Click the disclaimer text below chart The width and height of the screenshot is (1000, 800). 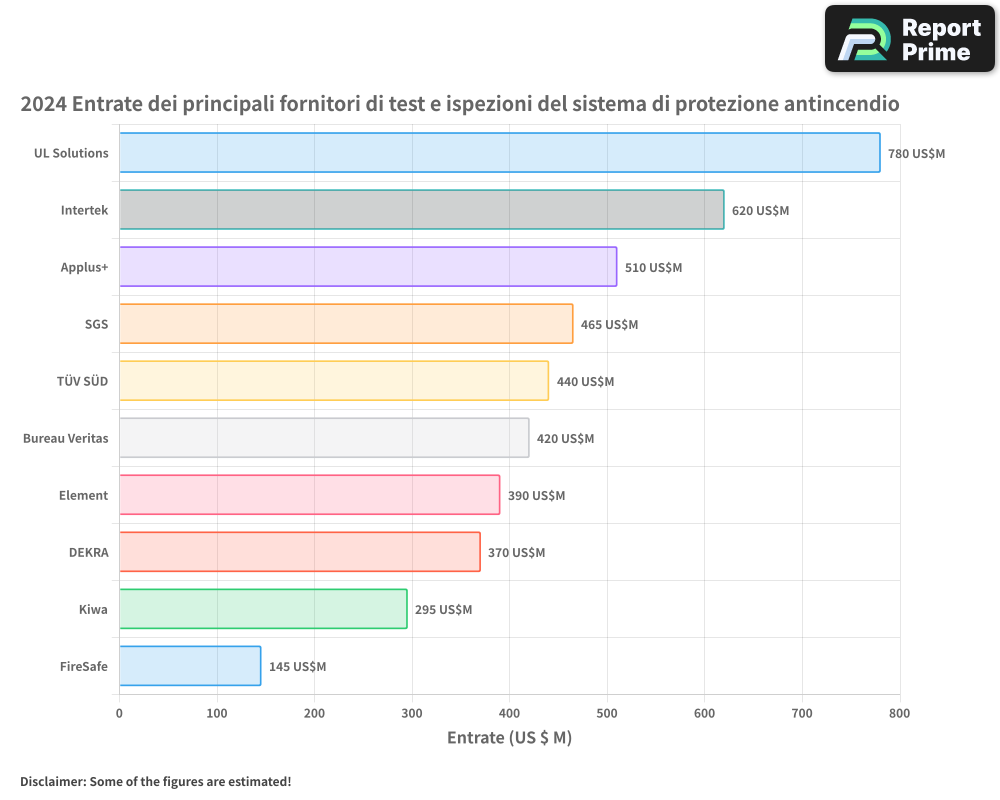coord(156,781)
